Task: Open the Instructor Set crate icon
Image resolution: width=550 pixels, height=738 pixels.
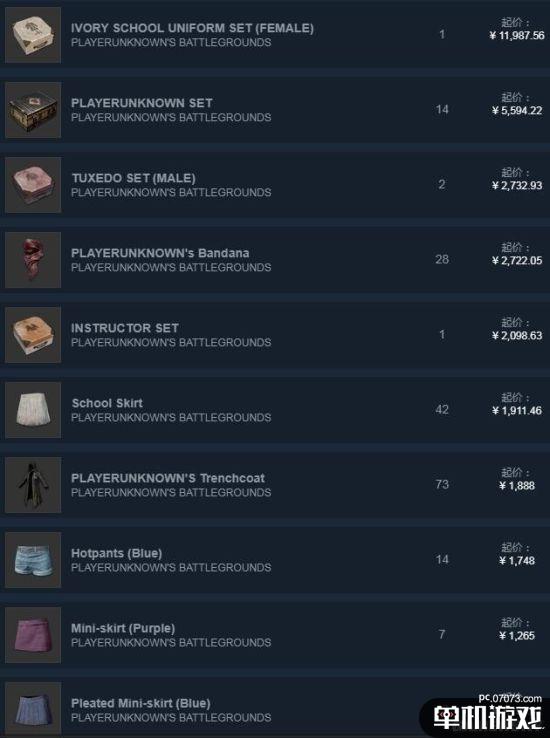Action: [x=33, y=335]
